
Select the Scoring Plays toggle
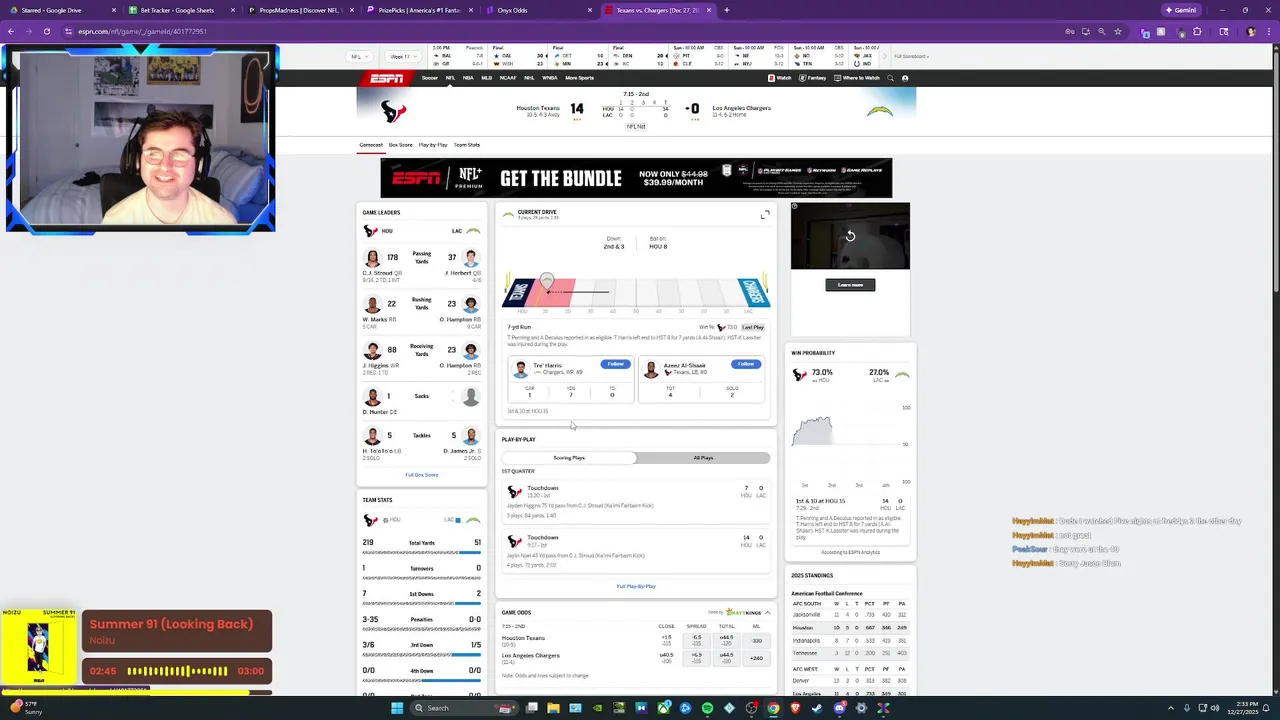pos(569,458)
